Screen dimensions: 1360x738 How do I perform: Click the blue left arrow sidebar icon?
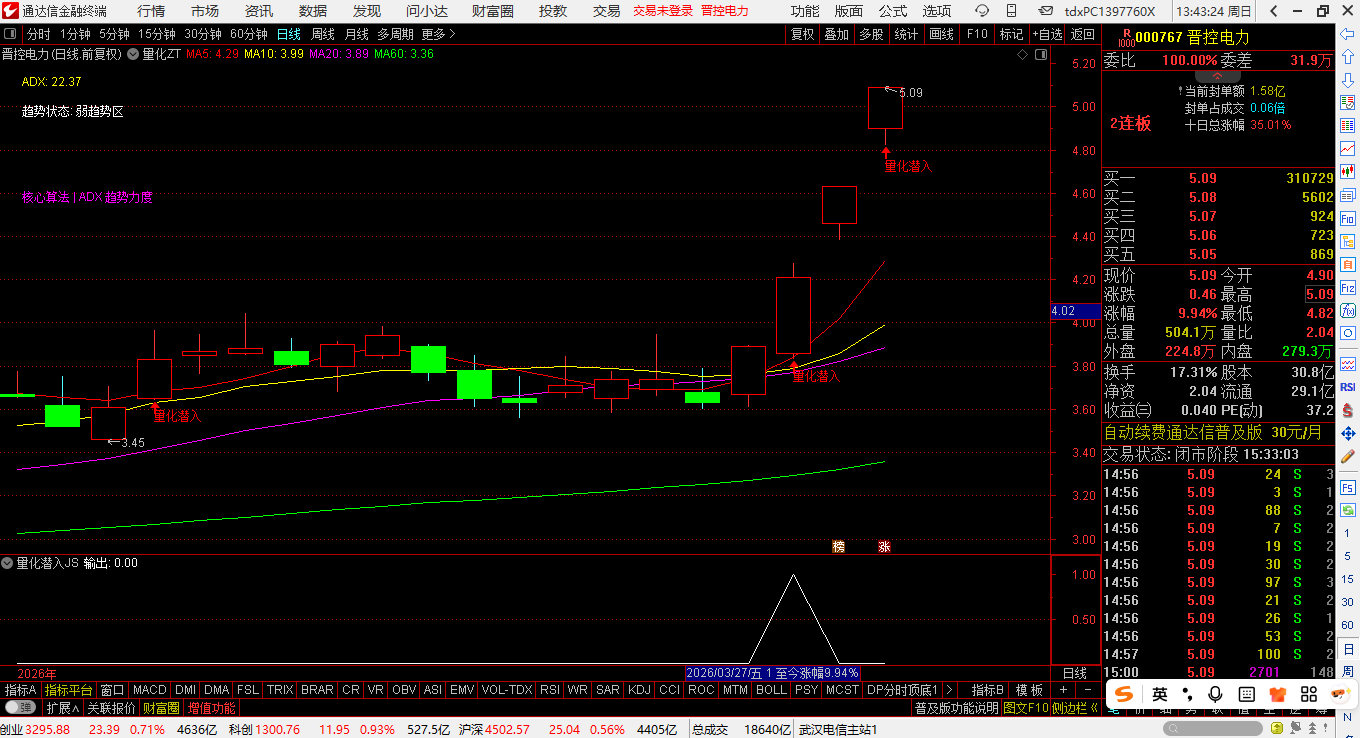tap(1347, 34)
